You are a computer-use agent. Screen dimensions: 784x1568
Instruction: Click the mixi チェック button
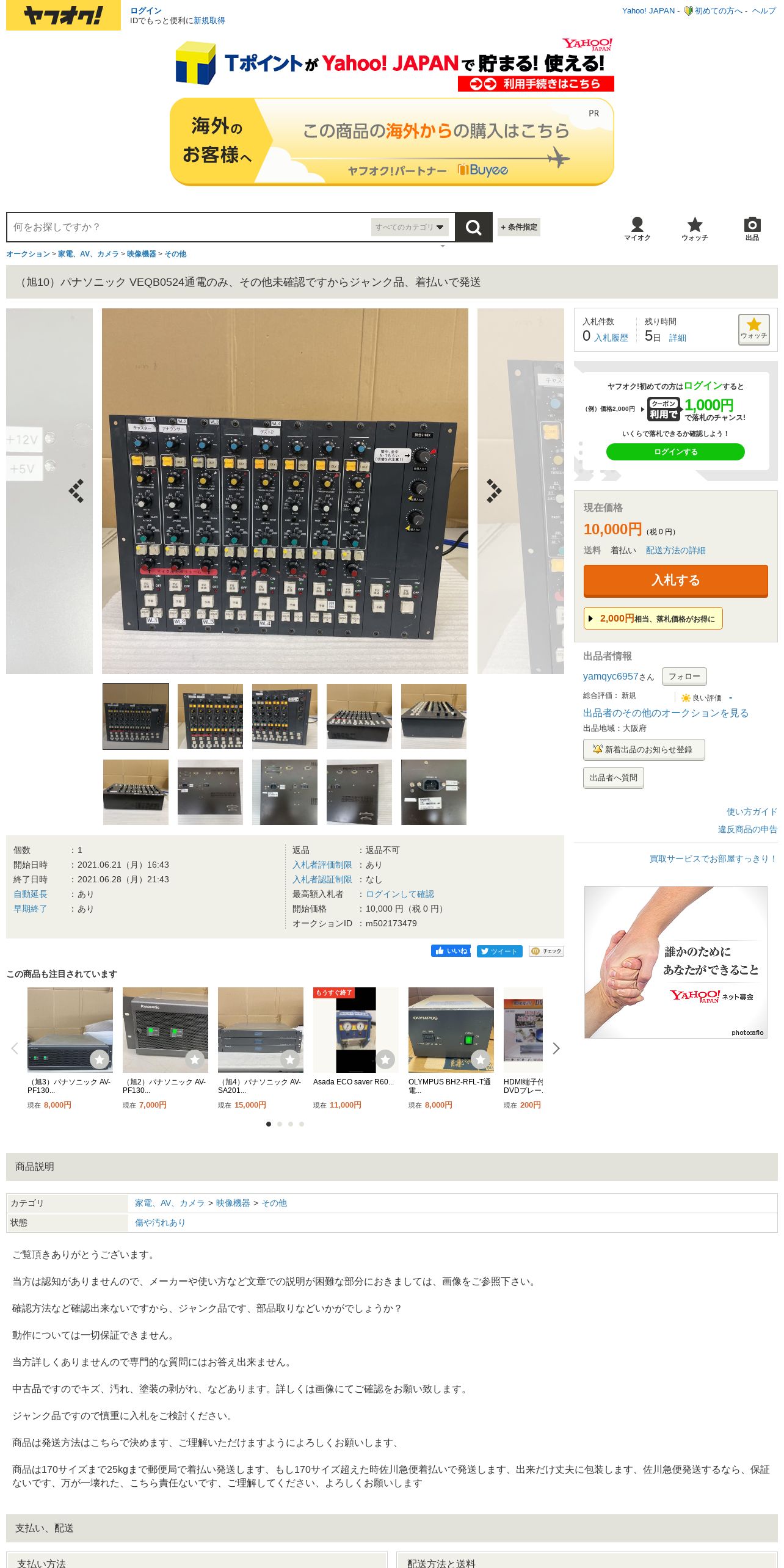[546, 951]
